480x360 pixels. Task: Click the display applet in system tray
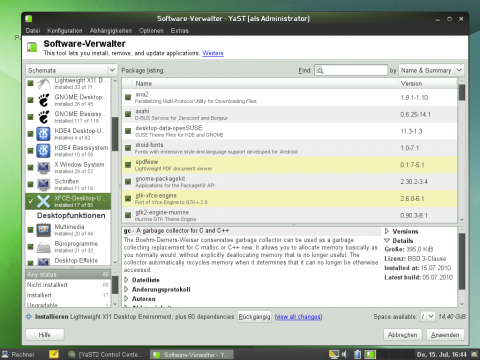click(334, 354)
